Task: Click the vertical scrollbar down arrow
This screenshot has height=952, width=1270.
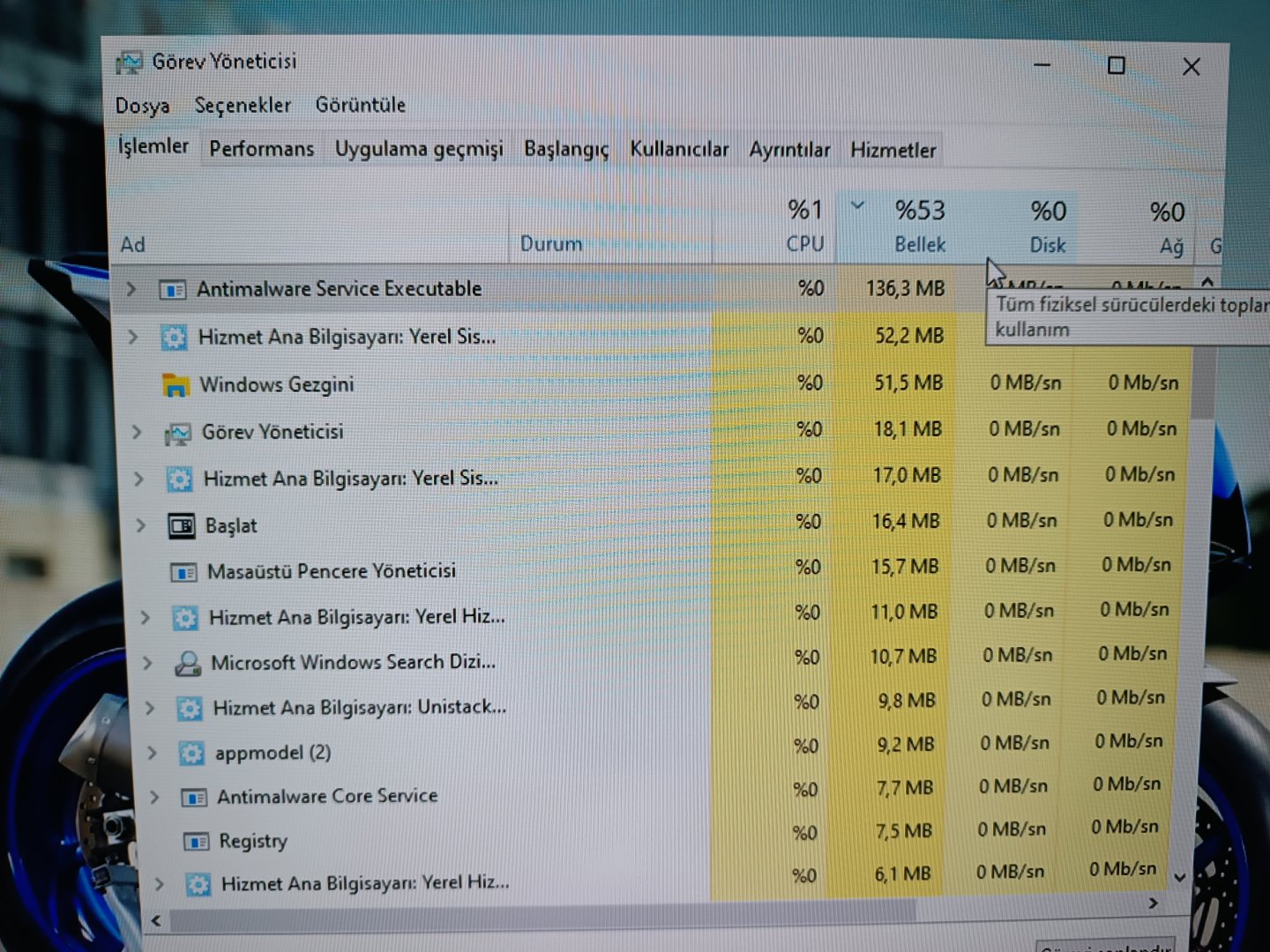Action: coord(1179,878)
